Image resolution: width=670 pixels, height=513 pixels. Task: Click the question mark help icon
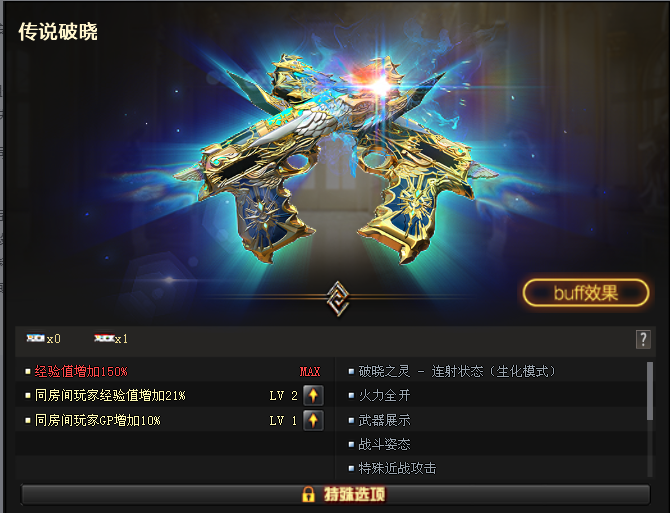(643, 340)
